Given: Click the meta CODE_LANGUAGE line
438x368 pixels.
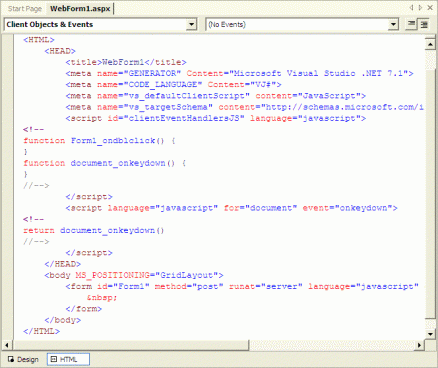Looking at the screenshot, I should click(173, 85).
